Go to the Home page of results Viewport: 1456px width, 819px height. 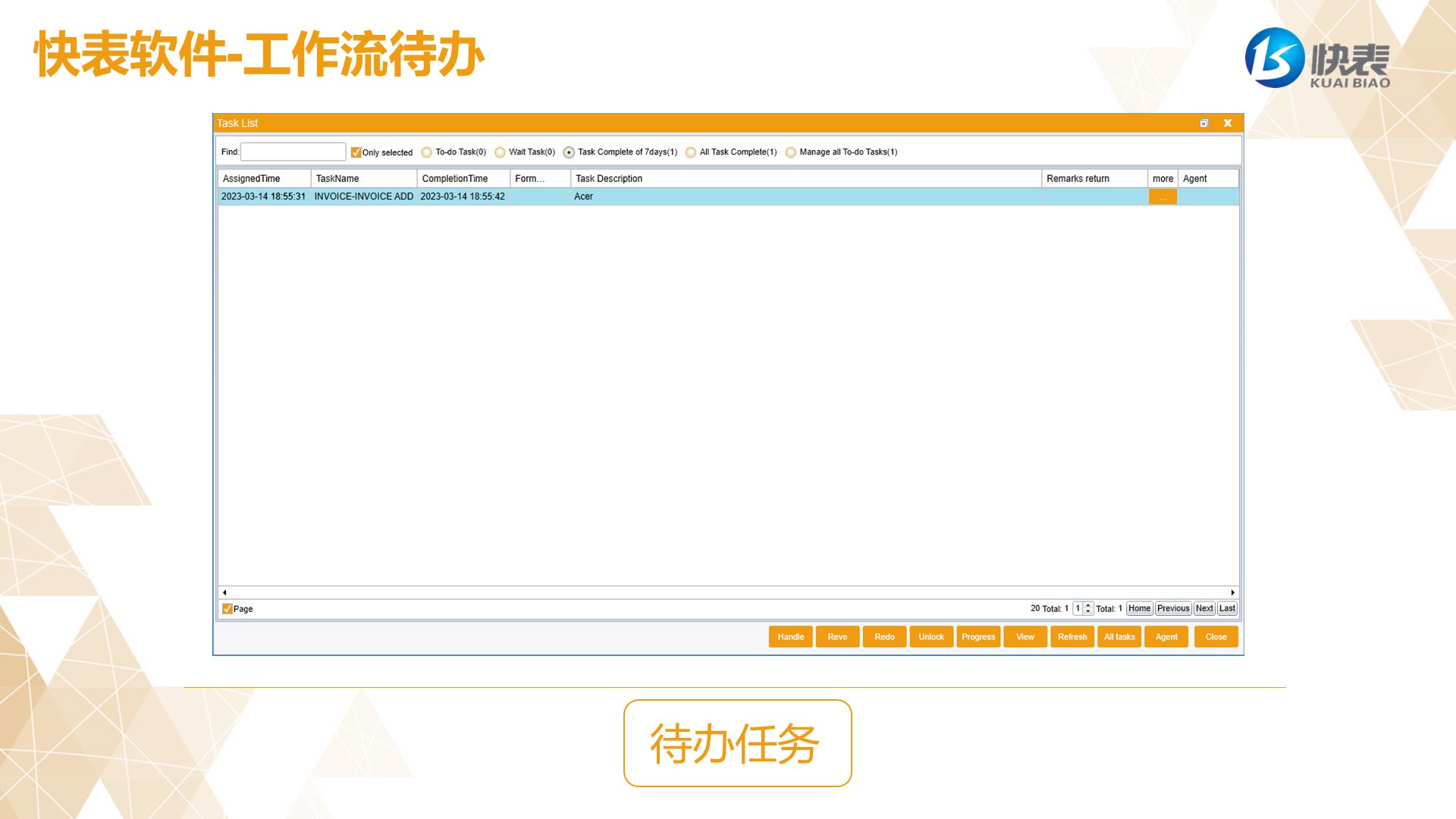[1139, 608]
